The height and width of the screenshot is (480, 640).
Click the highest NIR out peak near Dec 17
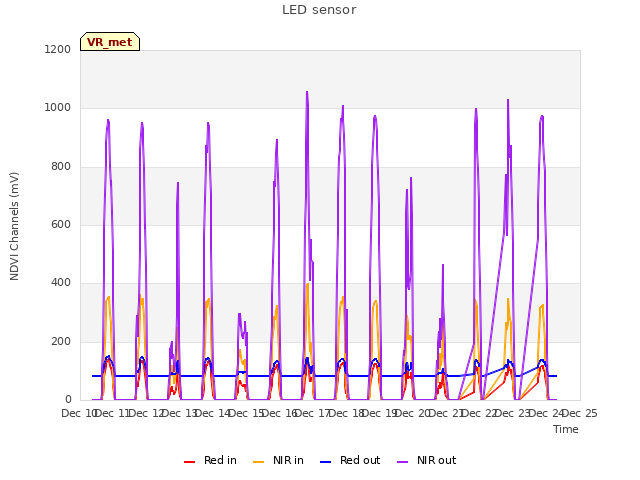point(307,92)
